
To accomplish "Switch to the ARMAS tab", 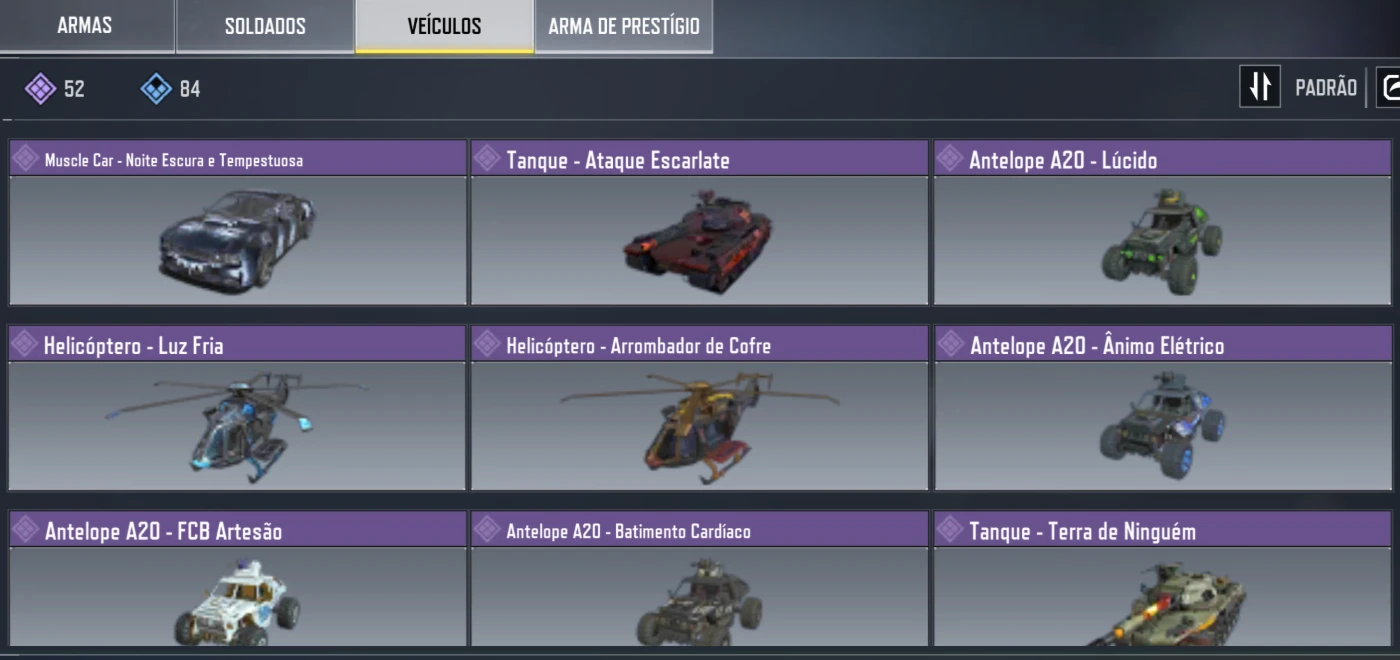I will [x=85, y=26].
